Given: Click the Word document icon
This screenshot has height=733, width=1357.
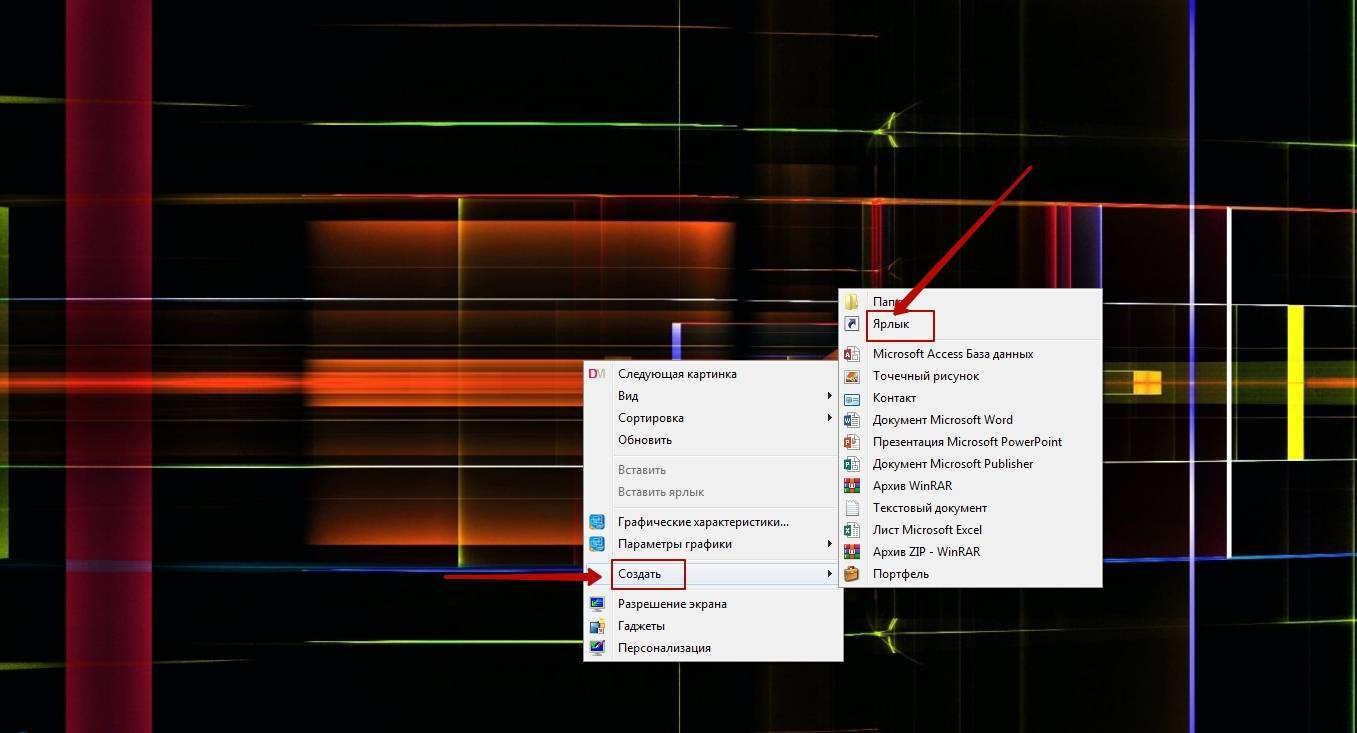Looking at the screenshot, I should pyautogui.click(x=852, y=420).
